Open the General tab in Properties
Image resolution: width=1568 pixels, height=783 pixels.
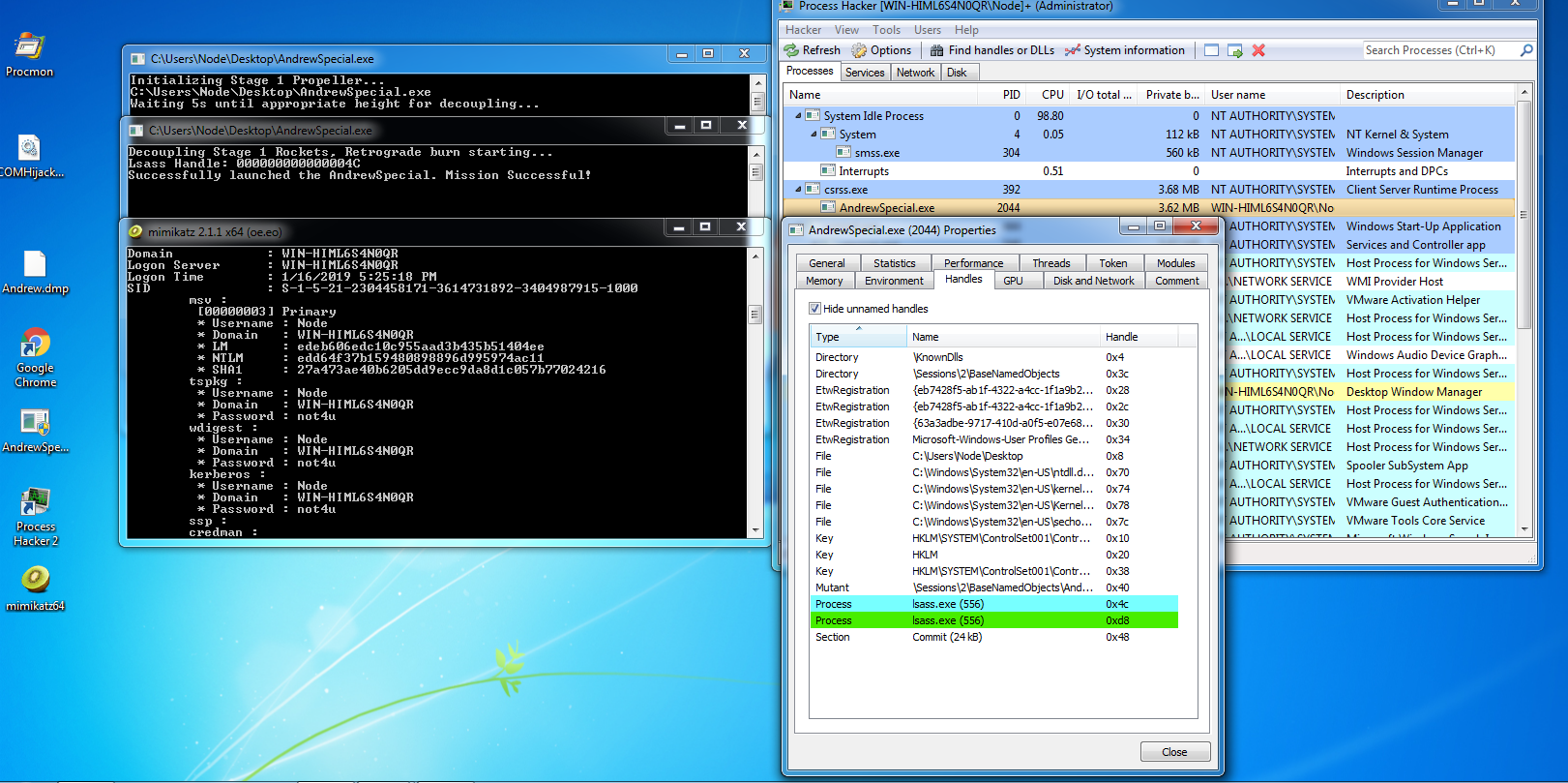point(827,263)
